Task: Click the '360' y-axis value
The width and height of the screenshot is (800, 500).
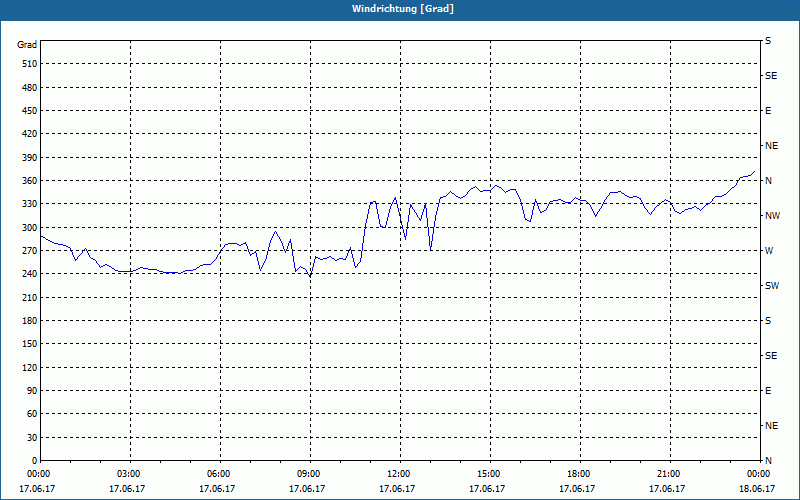Action: pyautogui.click(x=30, y=181)
